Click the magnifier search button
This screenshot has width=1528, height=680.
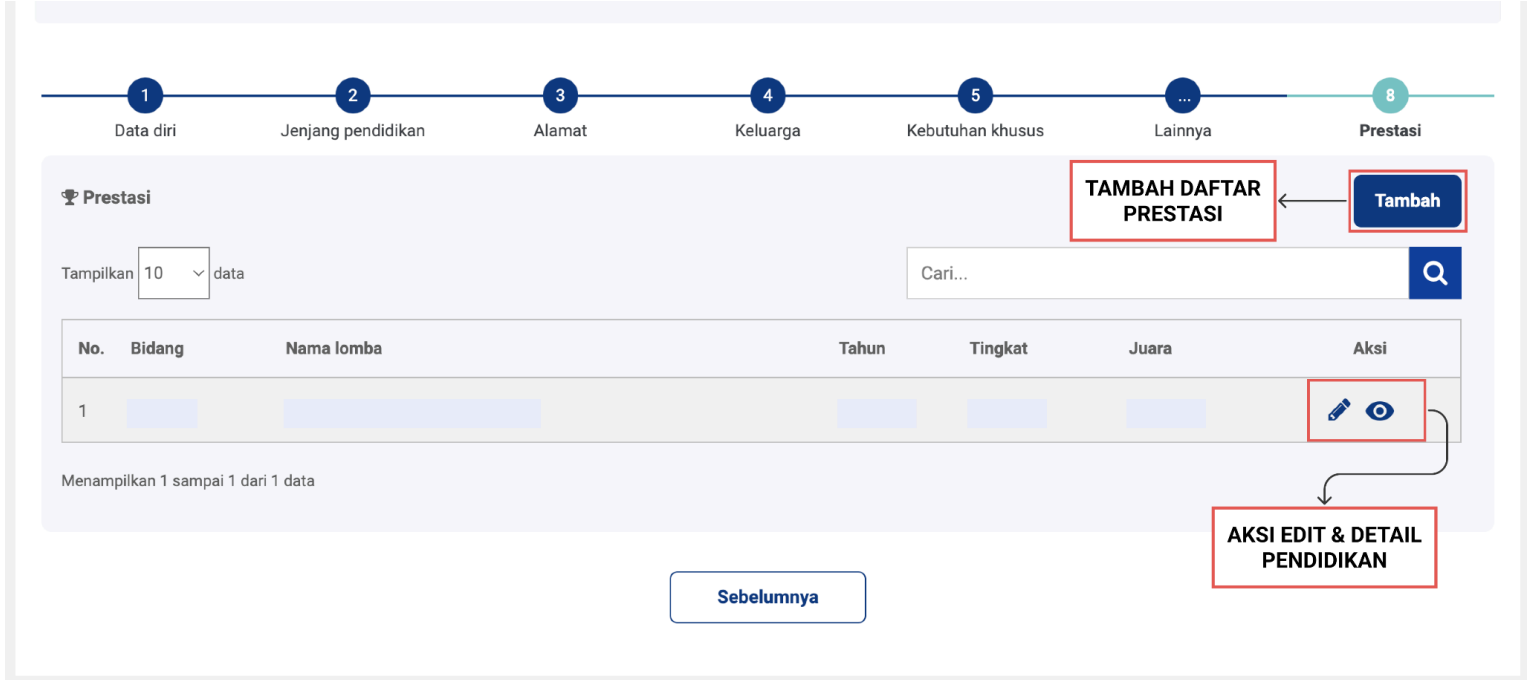click(x=1435, y=273)
